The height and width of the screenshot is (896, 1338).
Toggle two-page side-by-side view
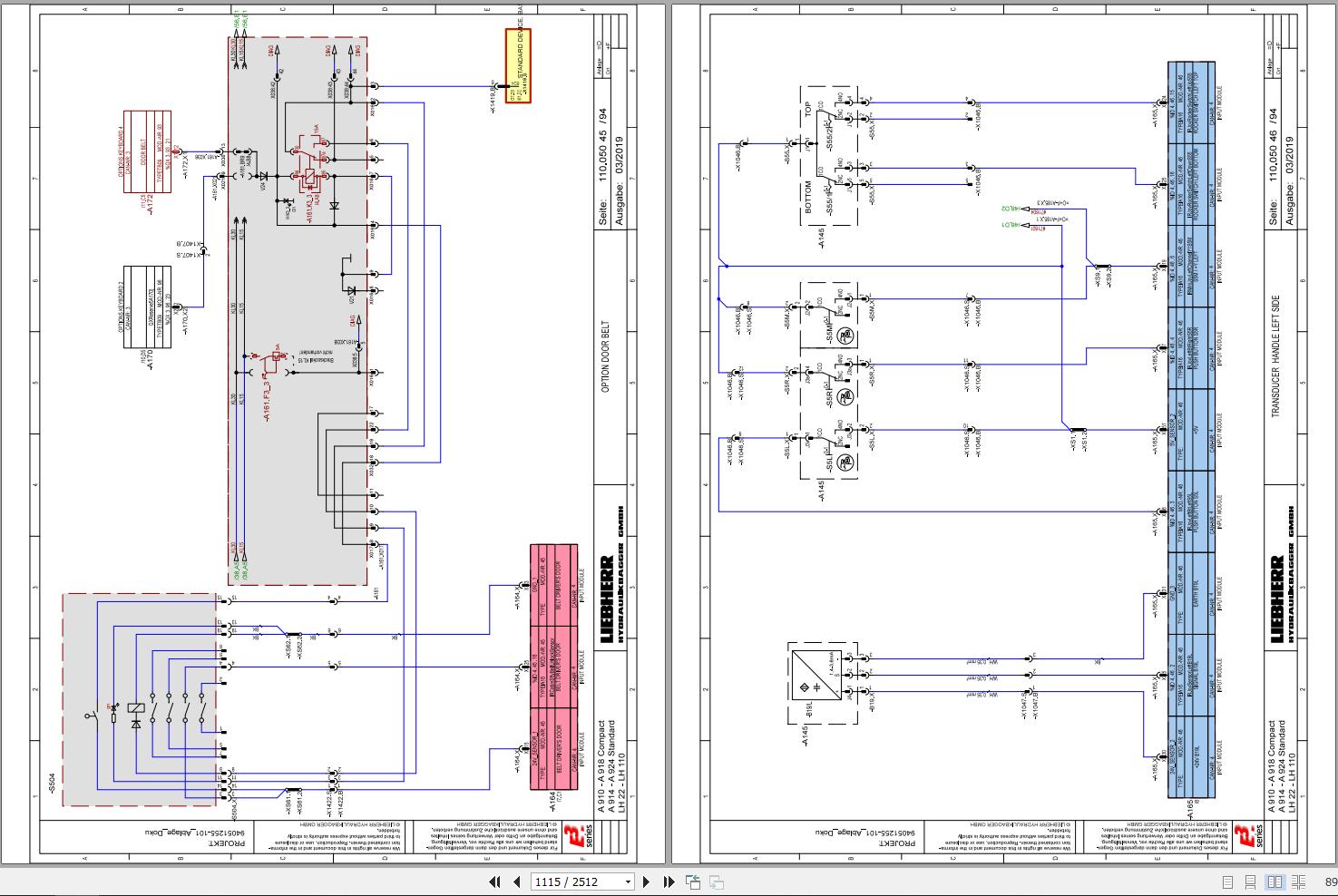tap(1275, 882)
